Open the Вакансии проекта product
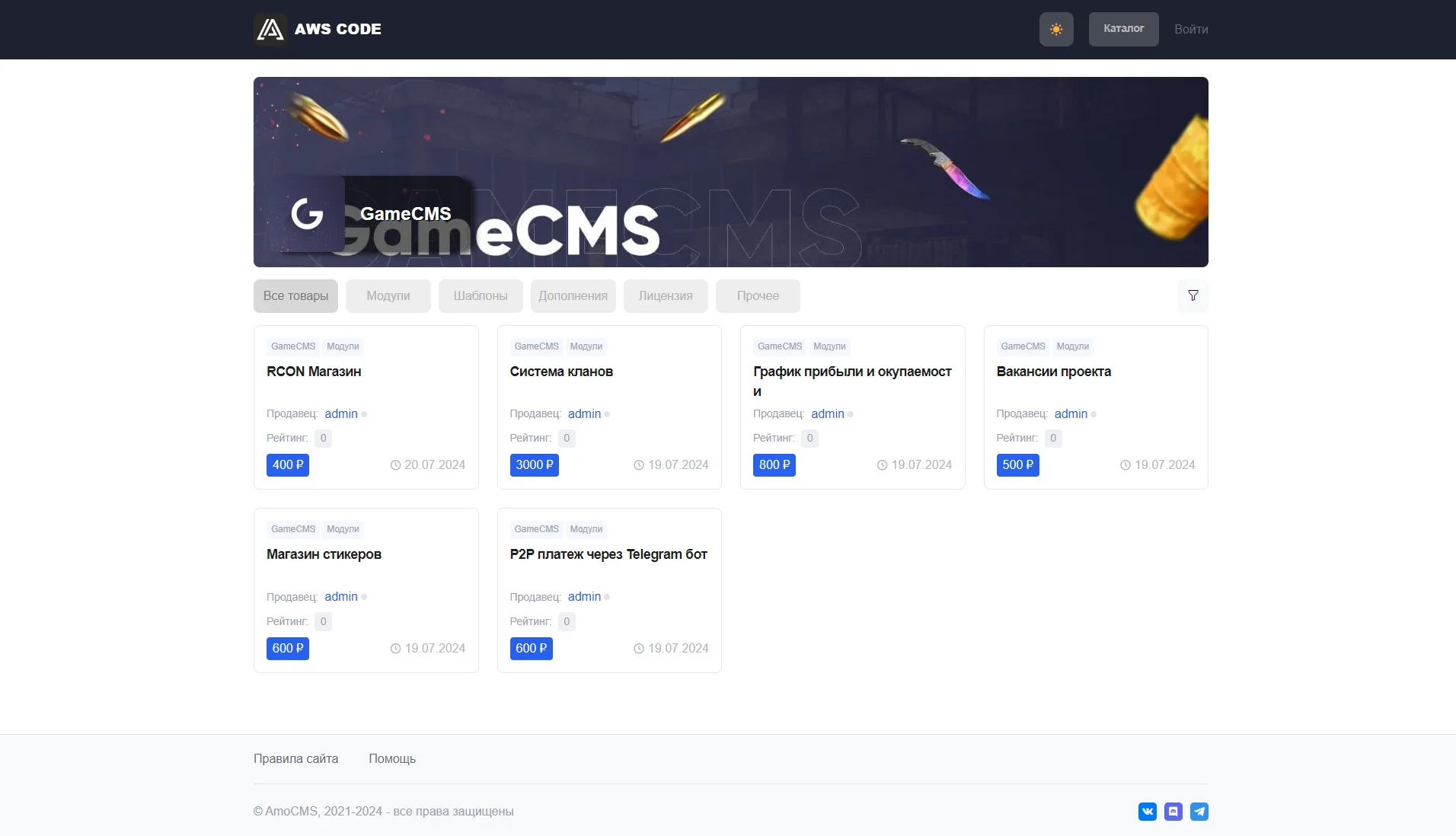Viewport: 1456px width, 836px height. 1054,372
